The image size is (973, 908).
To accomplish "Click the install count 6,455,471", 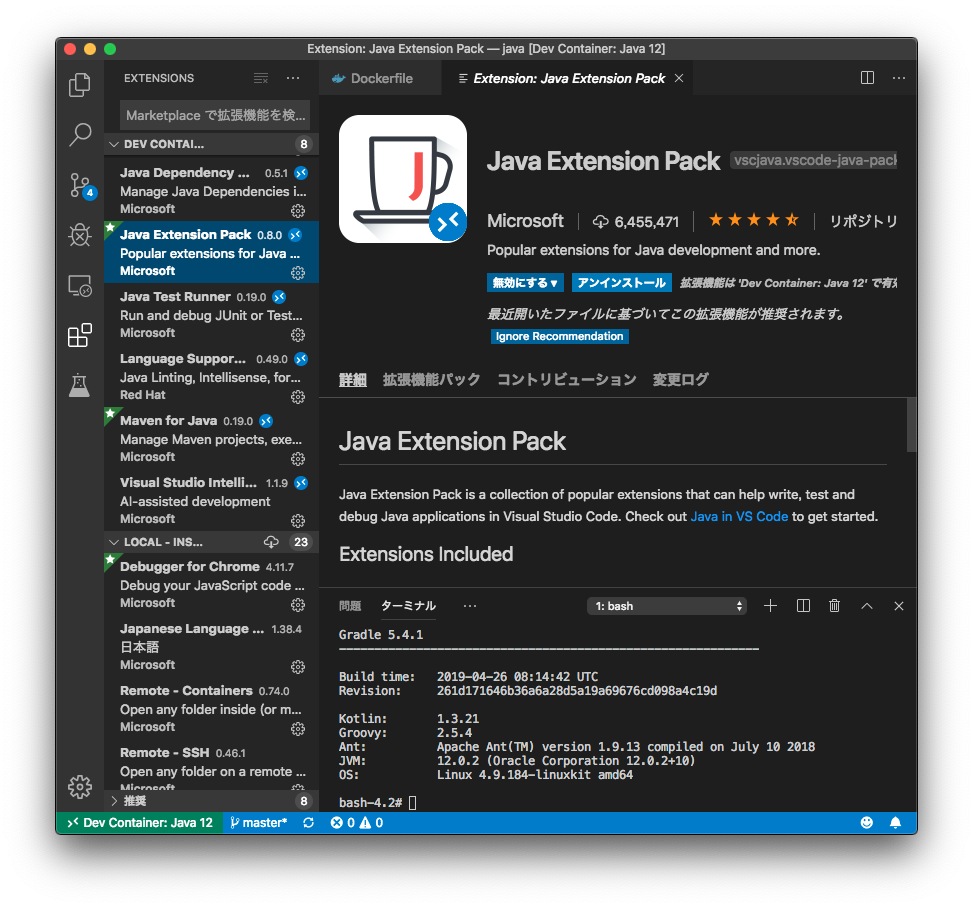I will [636, 222].
